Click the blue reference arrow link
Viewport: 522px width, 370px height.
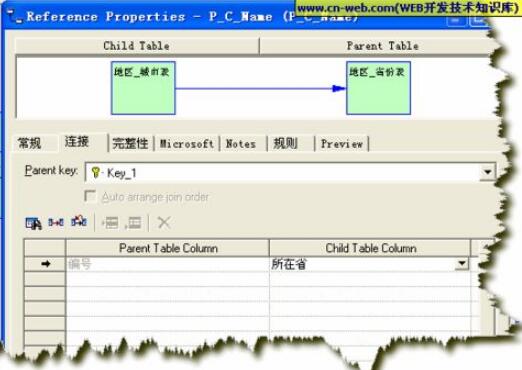261,88
